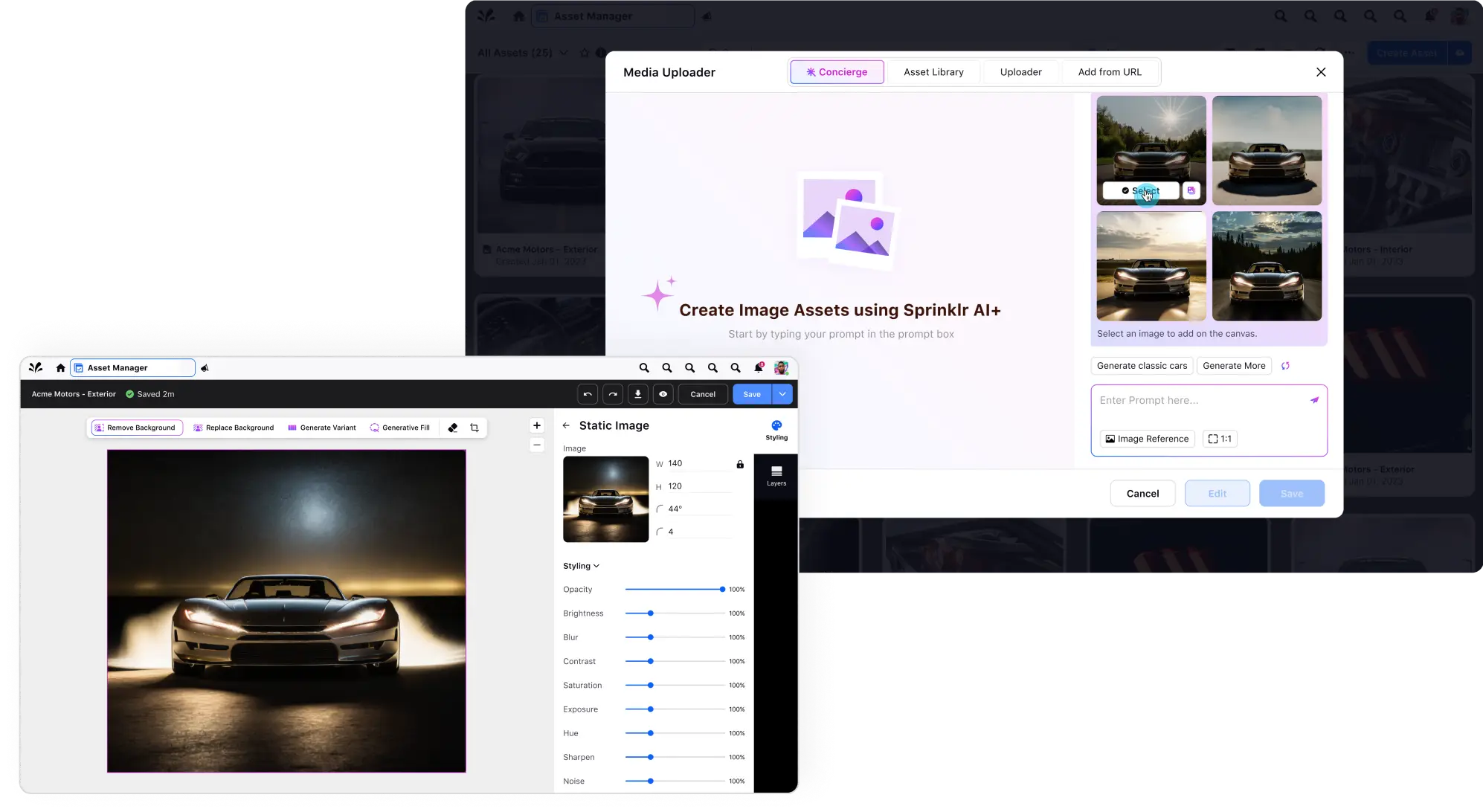Switch to the Asset Library tab
This screenshot has width=1483, height=812.
[x=933, y=72]
